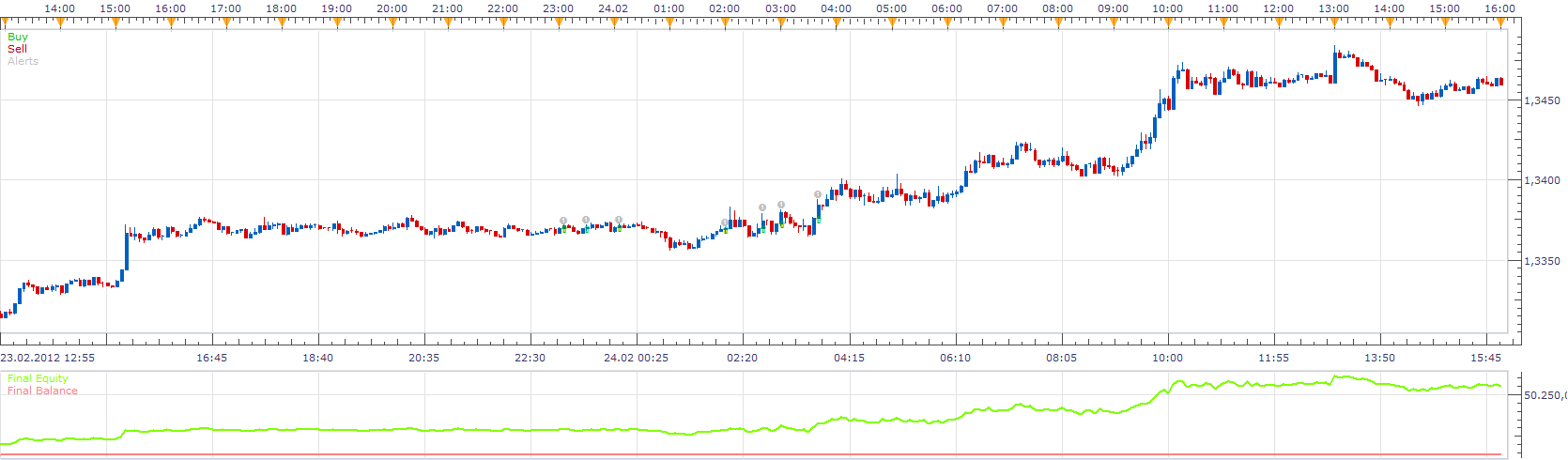Click the 11:55 bottom axis label
The image size is (1568, 460).
[1273, 358]
